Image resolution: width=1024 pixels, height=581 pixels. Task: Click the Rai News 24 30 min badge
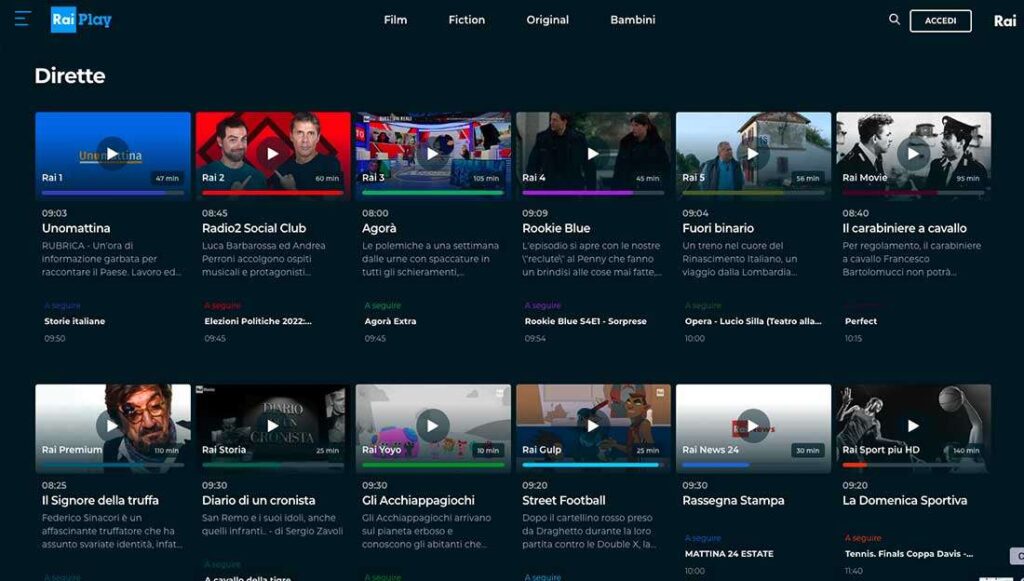click(808, 450)
